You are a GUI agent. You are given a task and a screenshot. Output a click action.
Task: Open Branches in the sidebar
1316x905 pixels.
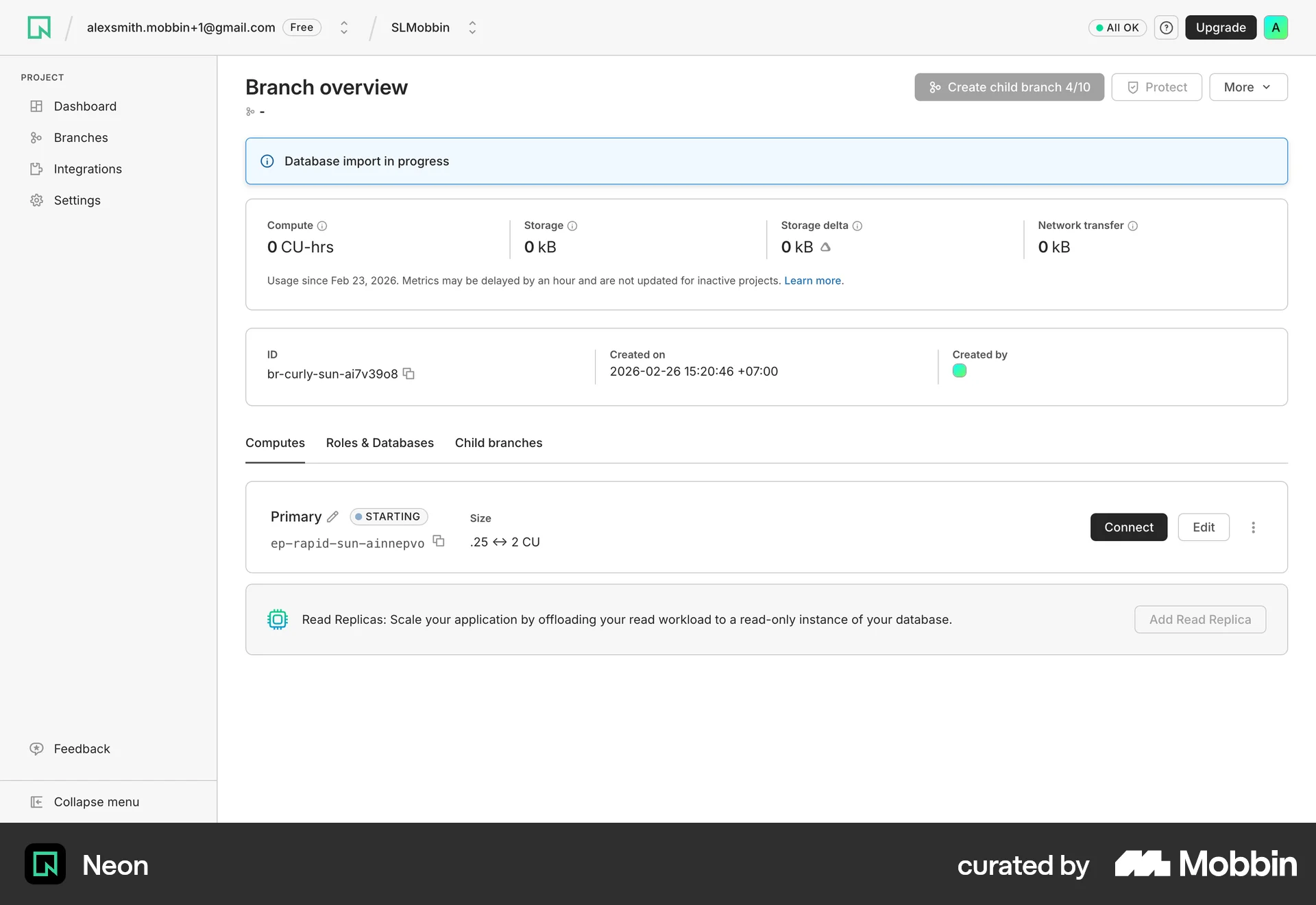coord(81,138)
